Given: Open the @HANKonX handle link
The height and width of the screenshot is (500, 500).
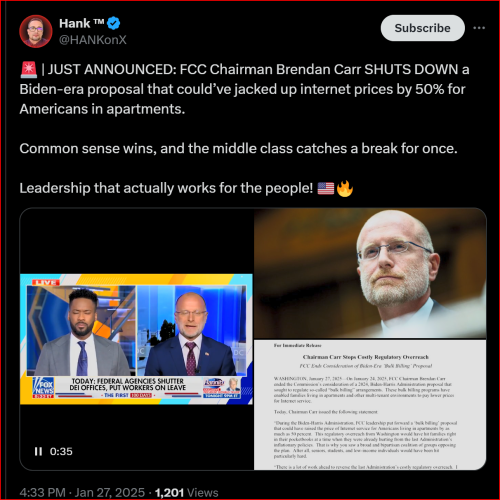Looking at the screenshot, I should click(x=93, y=40).
